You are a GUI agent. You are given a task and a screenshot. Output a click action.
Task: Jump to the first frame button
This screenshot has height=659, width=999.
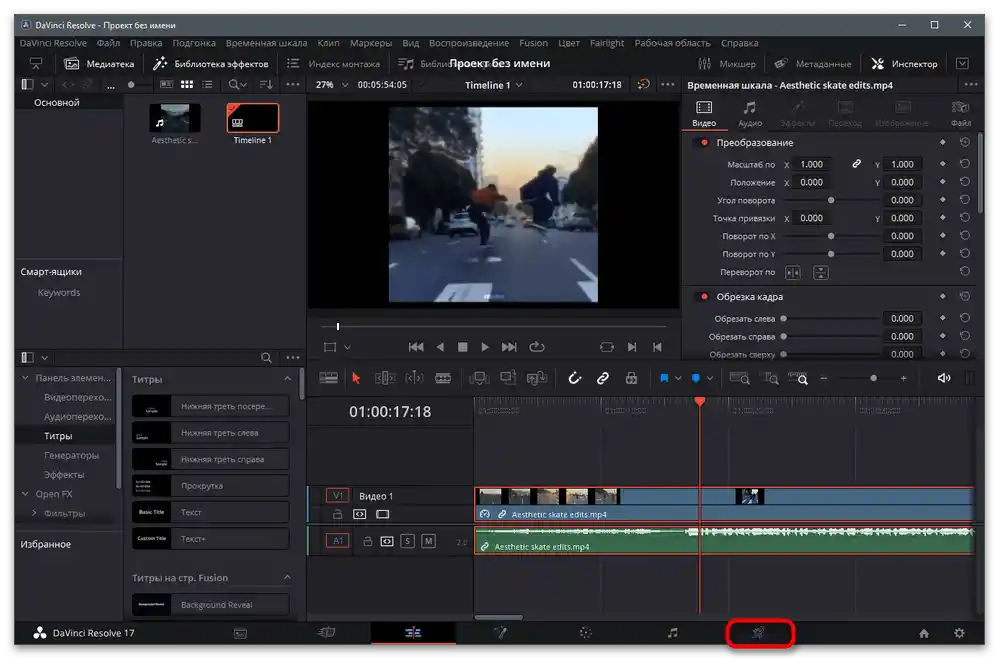coord(416,347)
